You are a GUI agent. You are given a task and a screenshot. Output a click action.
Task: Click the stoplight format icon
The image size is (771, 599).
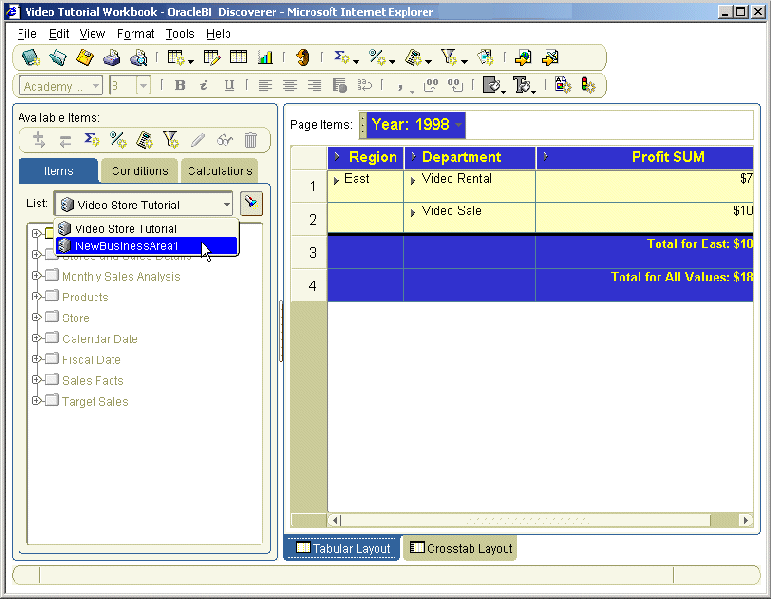pyautogui.click(x=588, y=86)
